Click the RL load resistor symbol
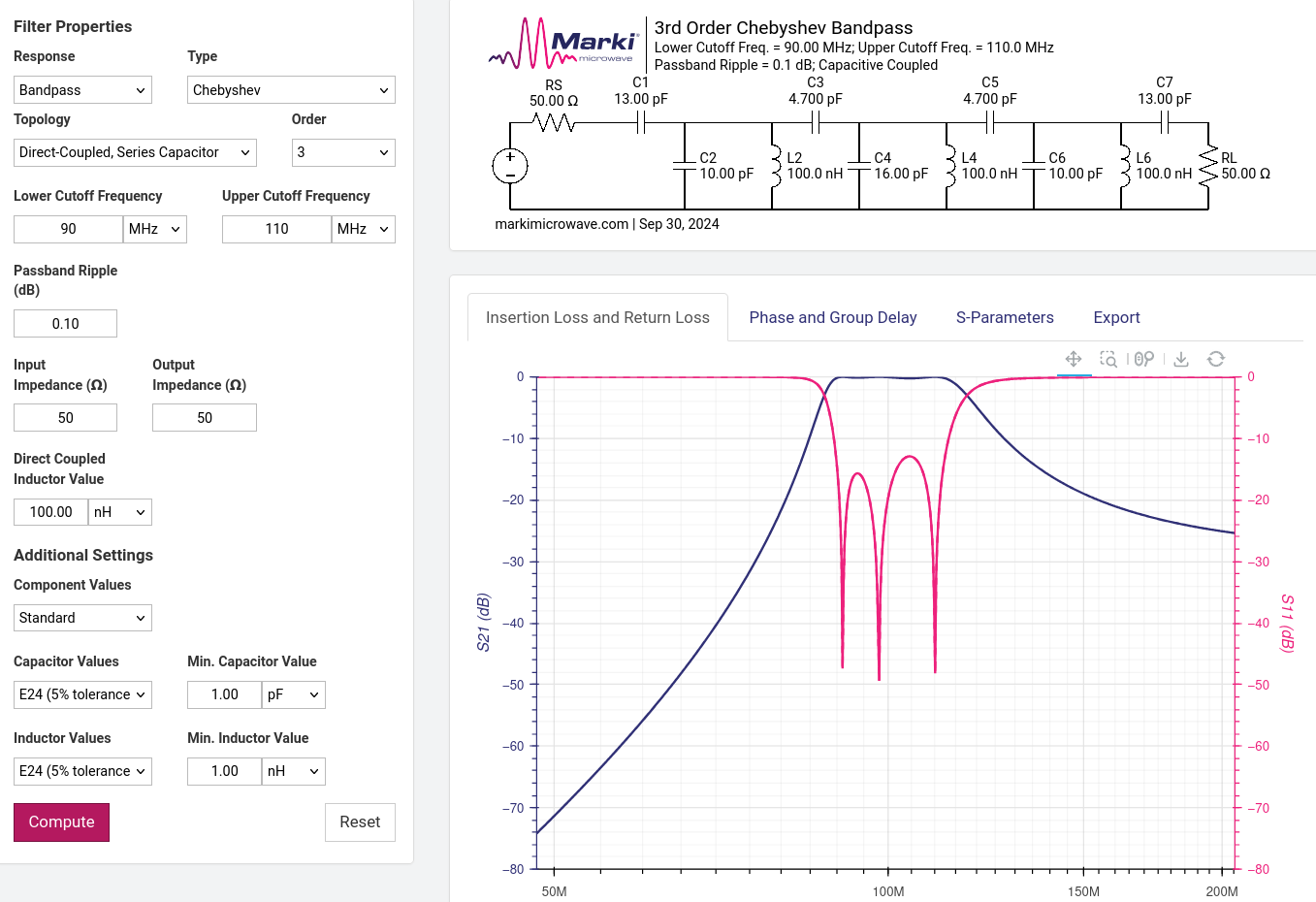The width and height of the screenshot is (1316, 902). [x=1208, y=166]
